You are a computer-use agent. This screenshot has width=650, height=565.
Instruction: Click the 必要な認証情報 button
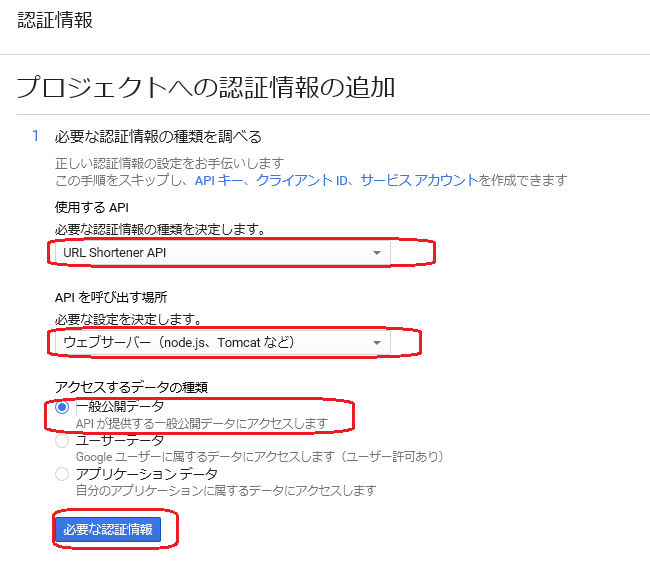coord(108,529)
